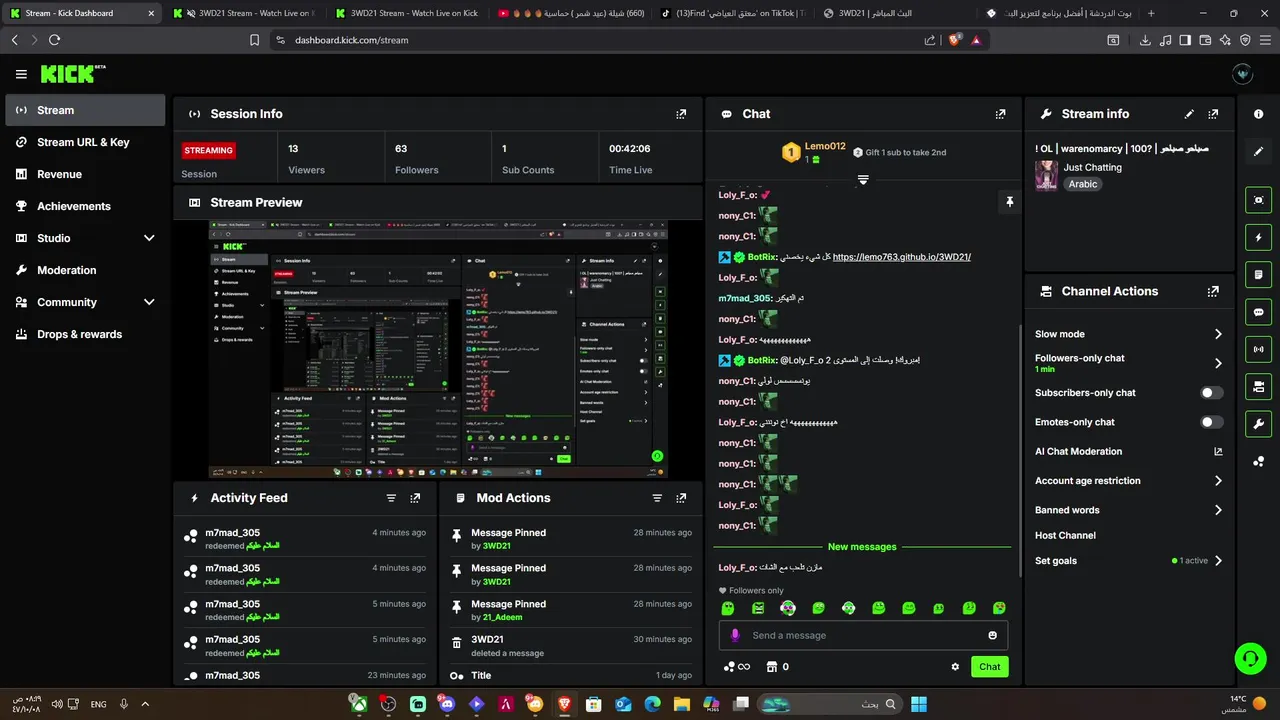Viewport: 1280px width, 720px height.
Task: Pop out the Chat panel
Action: point(1000,114)
